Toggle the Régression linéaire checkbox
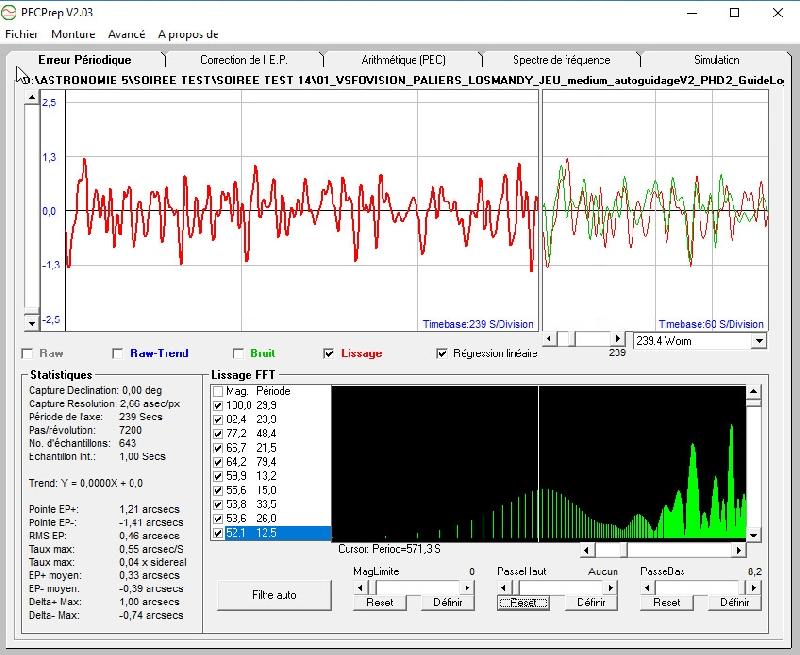 tap(442, 354)
